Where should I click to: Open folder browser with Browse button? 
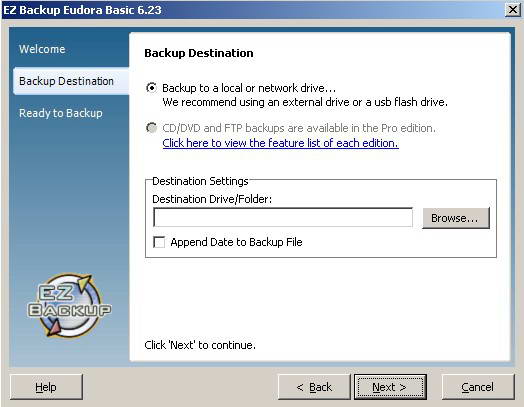tap(456, 218)
